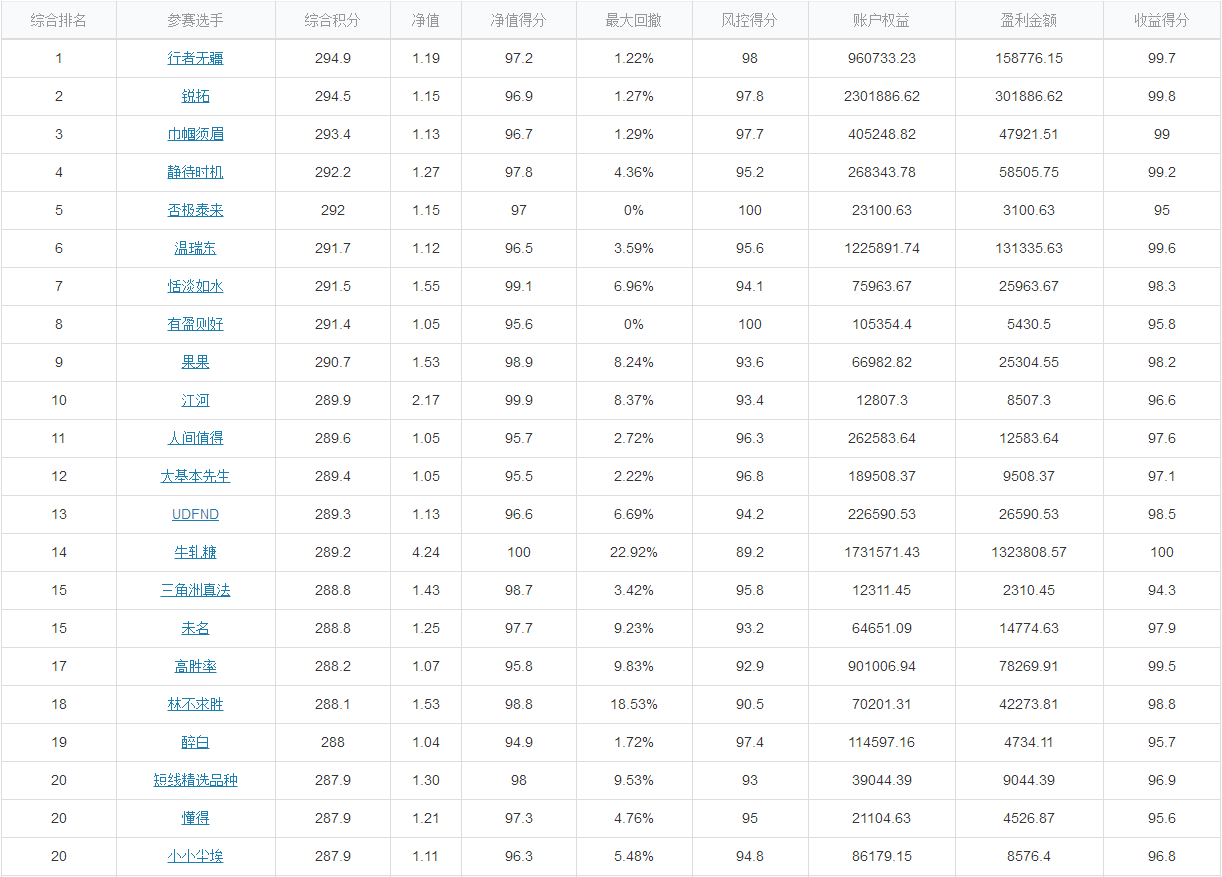
Task: Open the 林不求胜 contestant link
Action: 195,704
